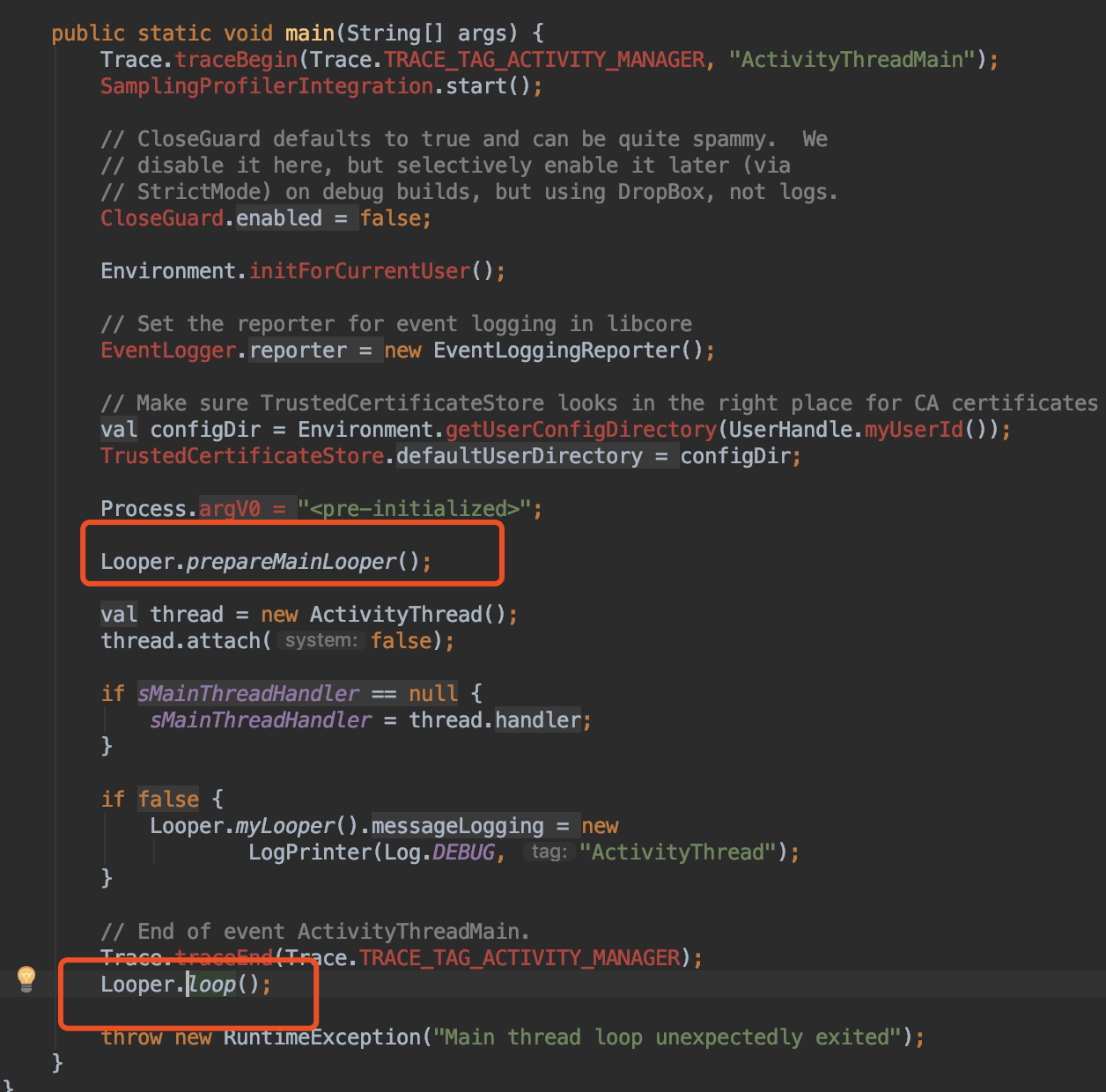Click the 'system:' parameter hint
The image size is (1106, 1092).
tap(321, 640)
